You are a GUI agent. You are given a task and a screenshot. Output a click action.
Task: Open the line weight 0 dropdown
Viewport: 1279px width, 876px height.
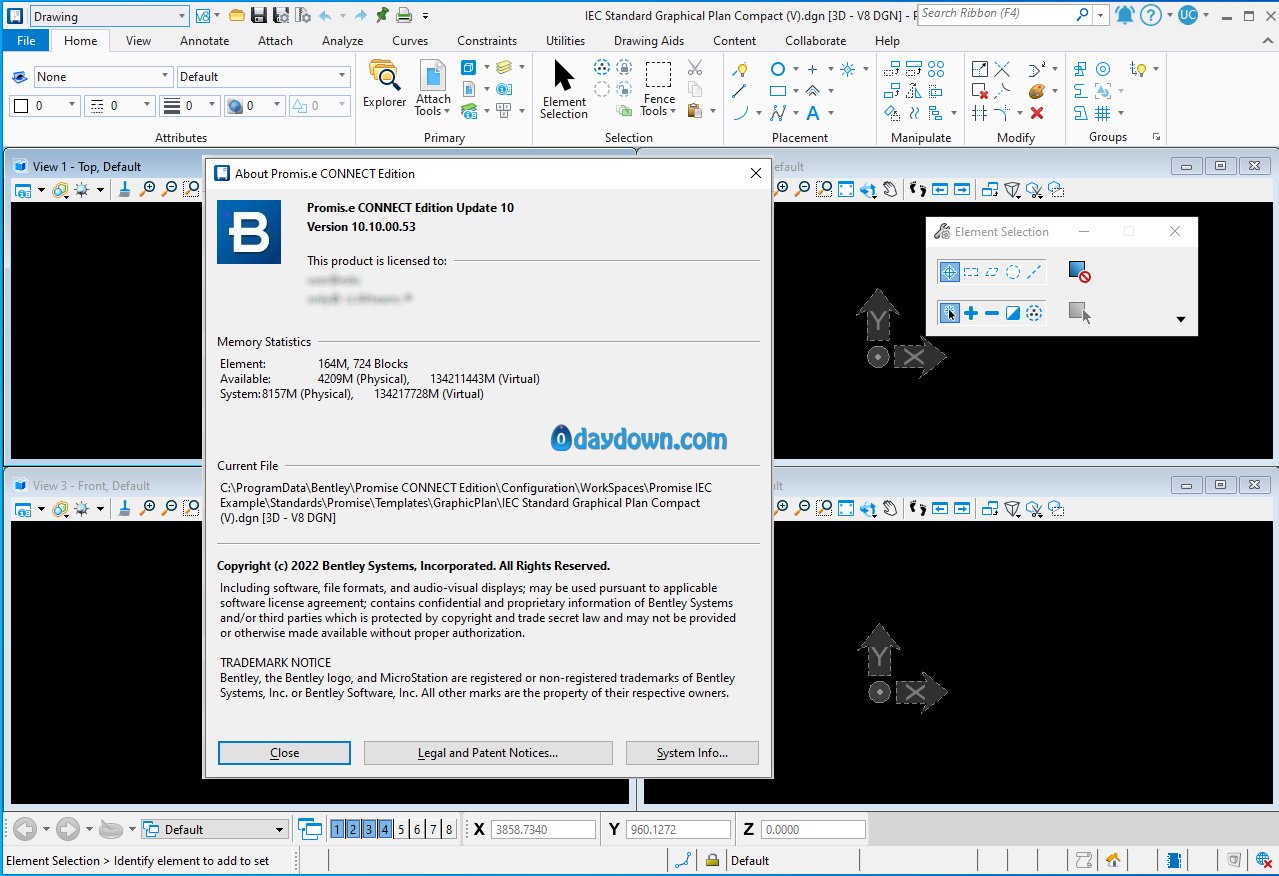pyautogui.click(x=189, y=105)
